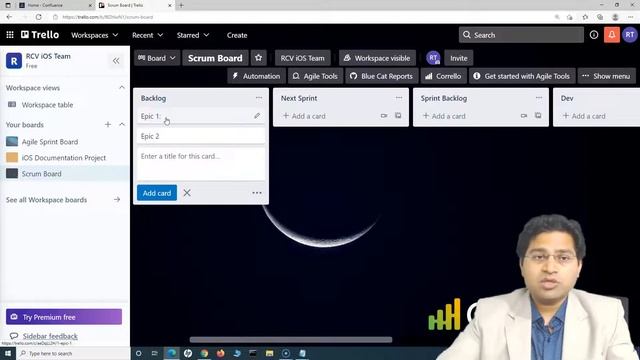Open the Sidebar feedback link
This screenshot has height=360, width=640.
tap(50, 336)
